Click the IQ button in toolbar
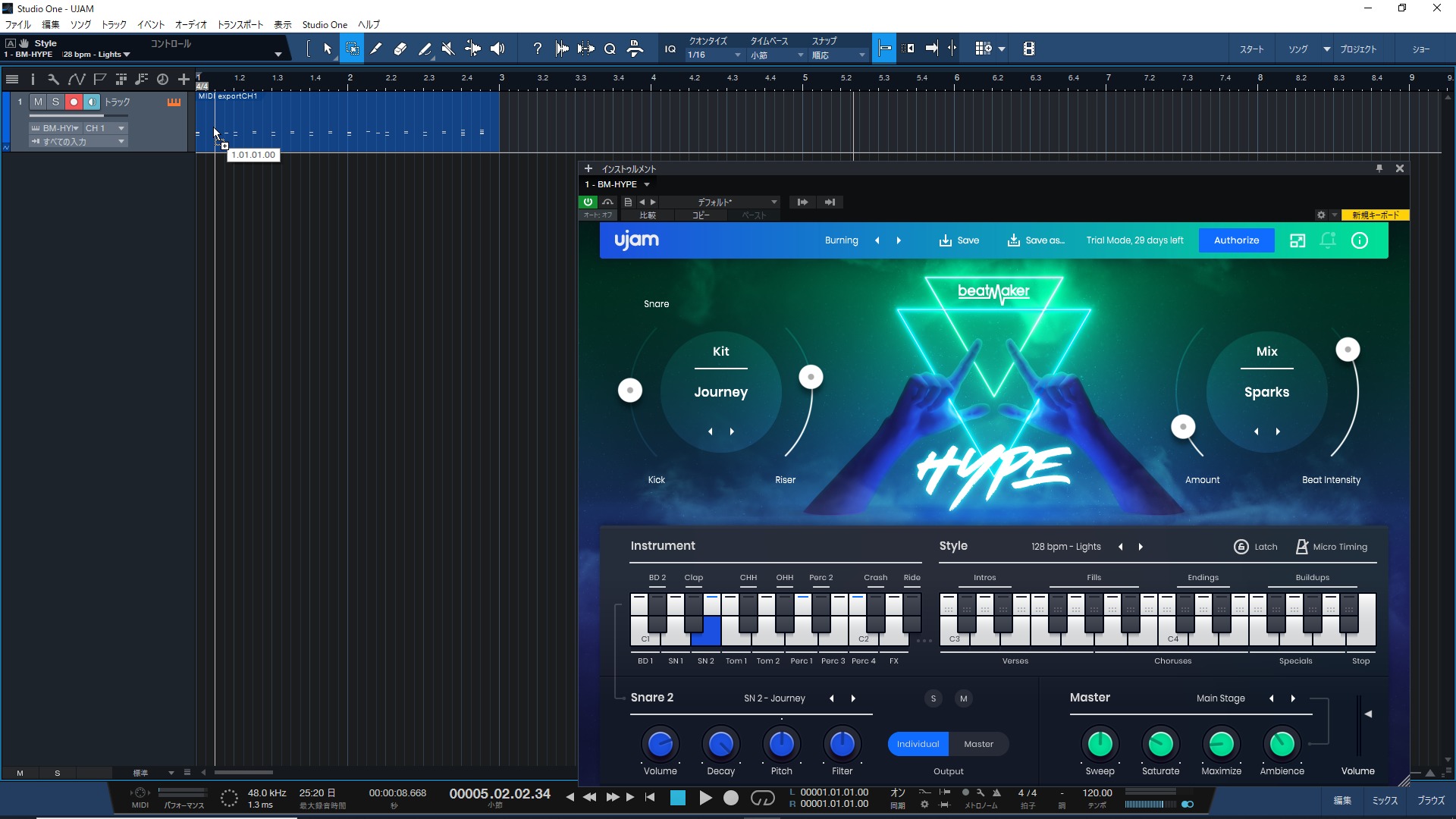Screen dimensions: 1456x819 coord(670,49)
